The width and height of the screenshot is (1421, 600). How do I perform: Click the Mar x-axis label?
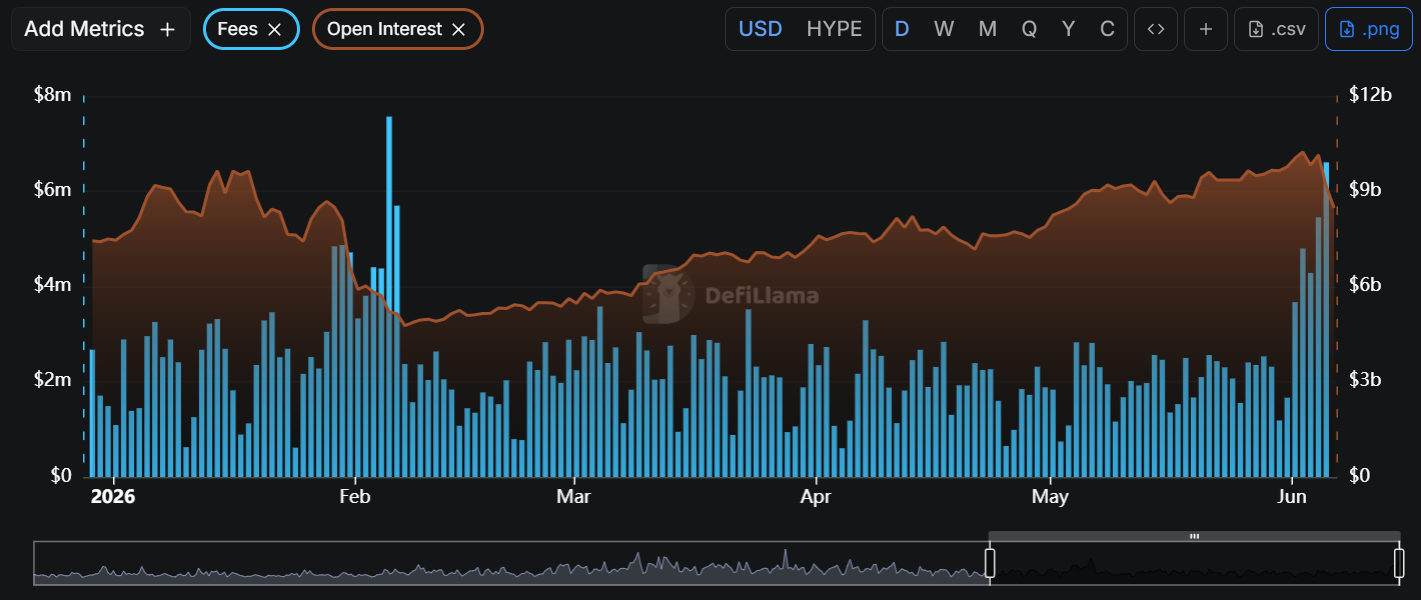pos(574,497)
